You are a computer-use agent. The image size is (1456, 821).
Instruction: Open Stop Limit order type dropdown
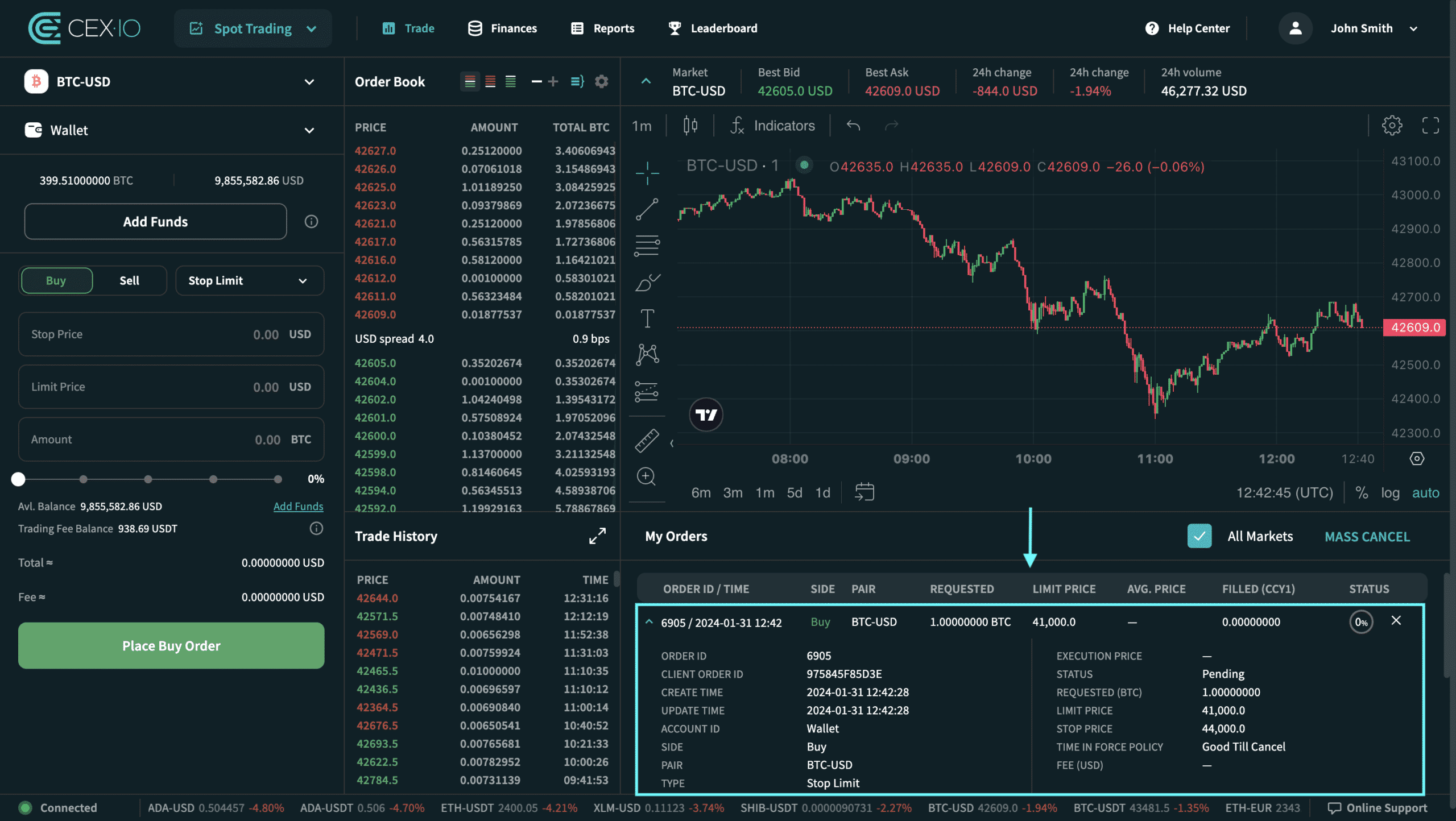coord(250,280)
